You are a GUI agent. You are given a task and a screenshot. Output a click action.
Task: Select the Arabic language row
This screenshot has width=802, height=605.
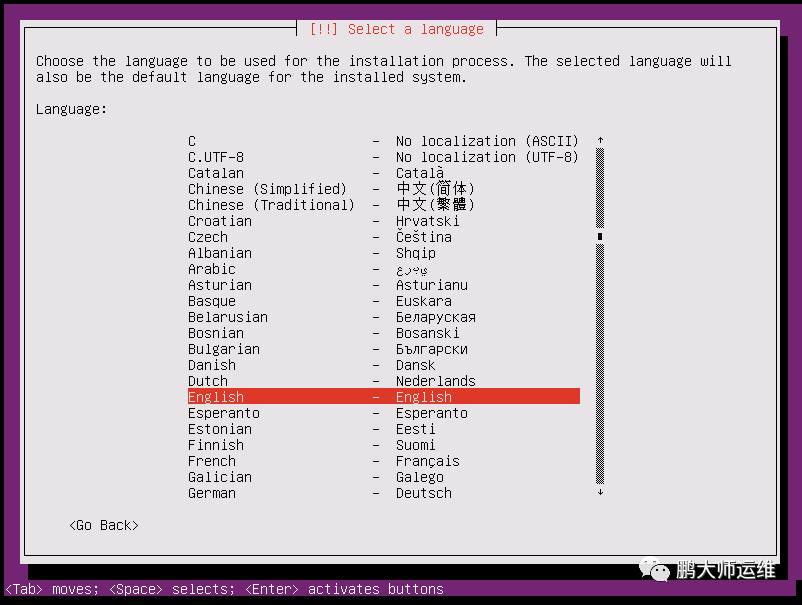384,269
